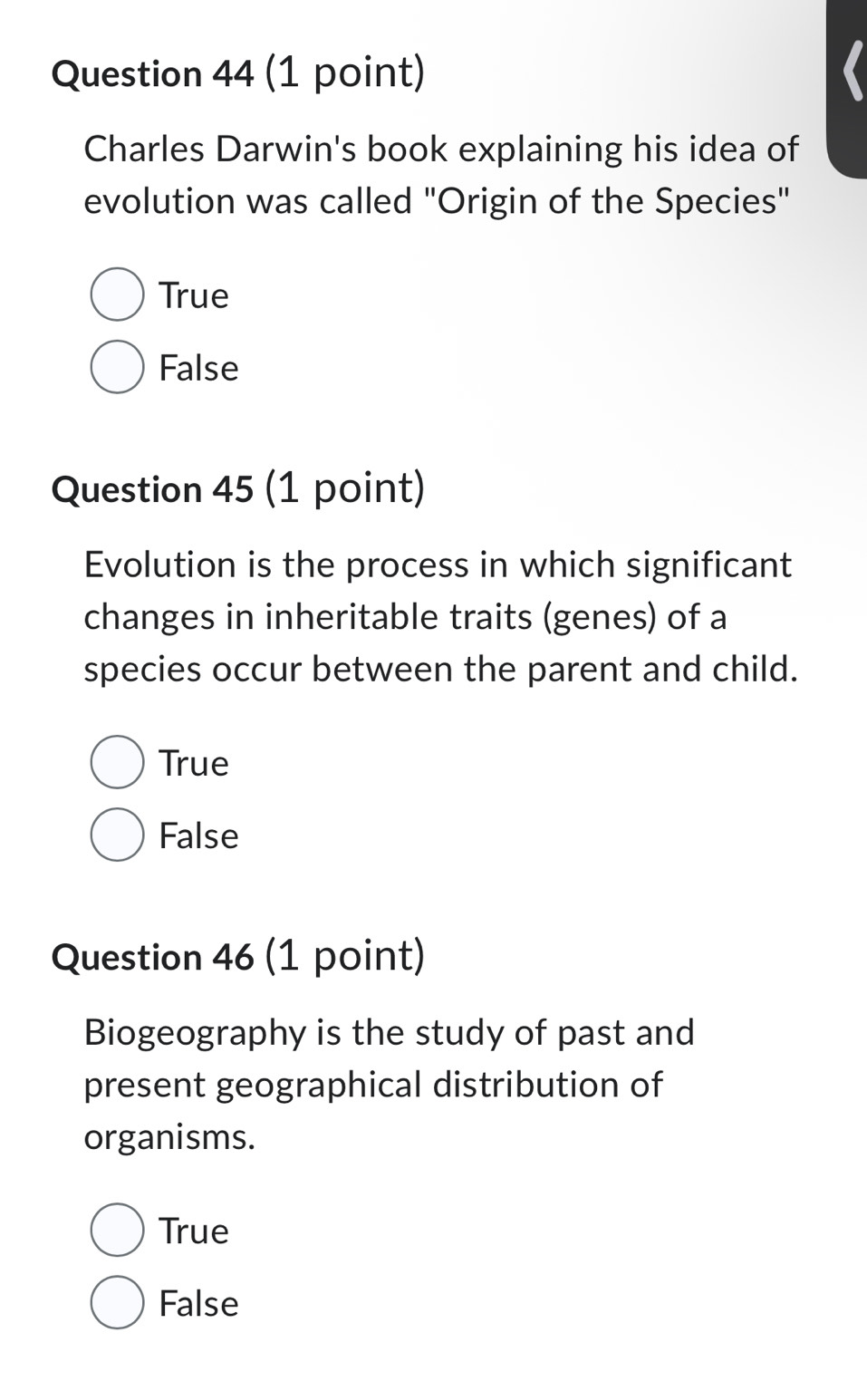
Task: Select False for Question 44
Action: point(116,368)
